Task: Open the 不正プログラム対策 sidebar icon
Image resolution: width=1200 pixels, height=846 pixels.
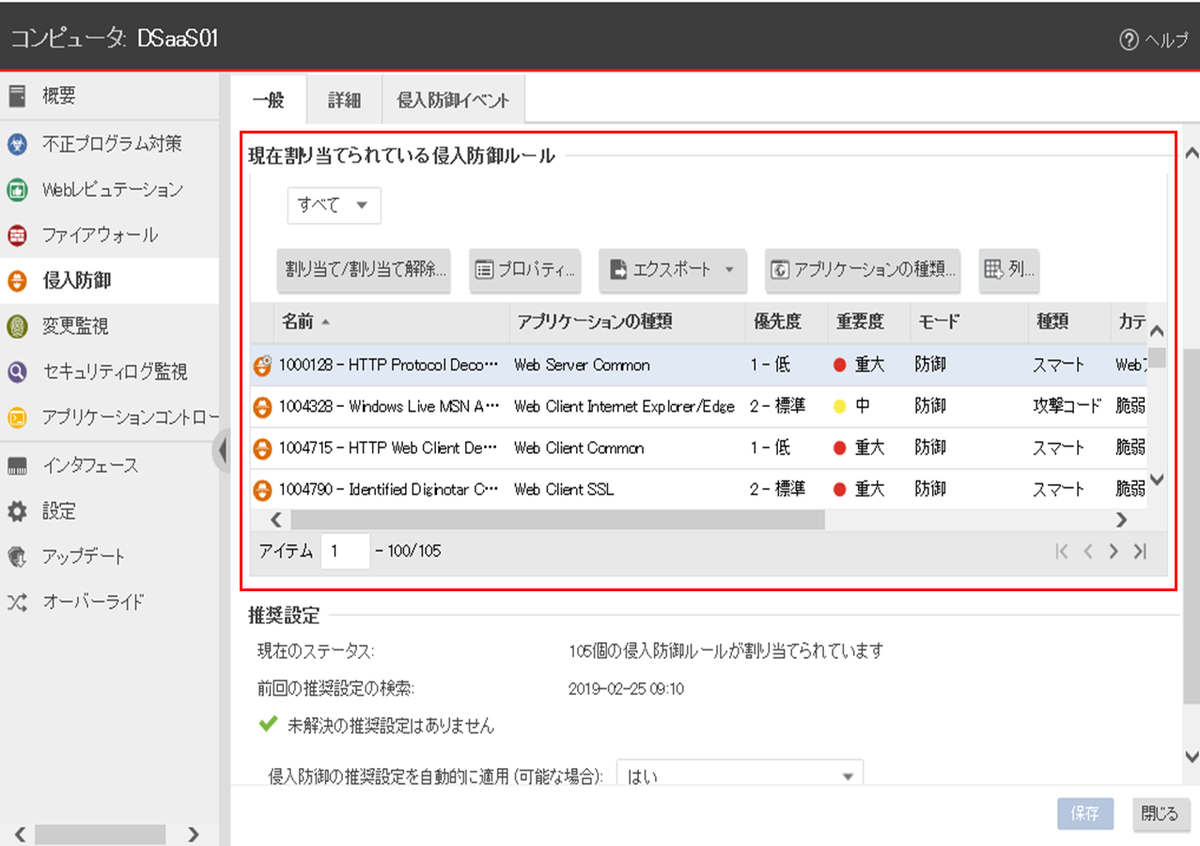Action: click(17, 144)
